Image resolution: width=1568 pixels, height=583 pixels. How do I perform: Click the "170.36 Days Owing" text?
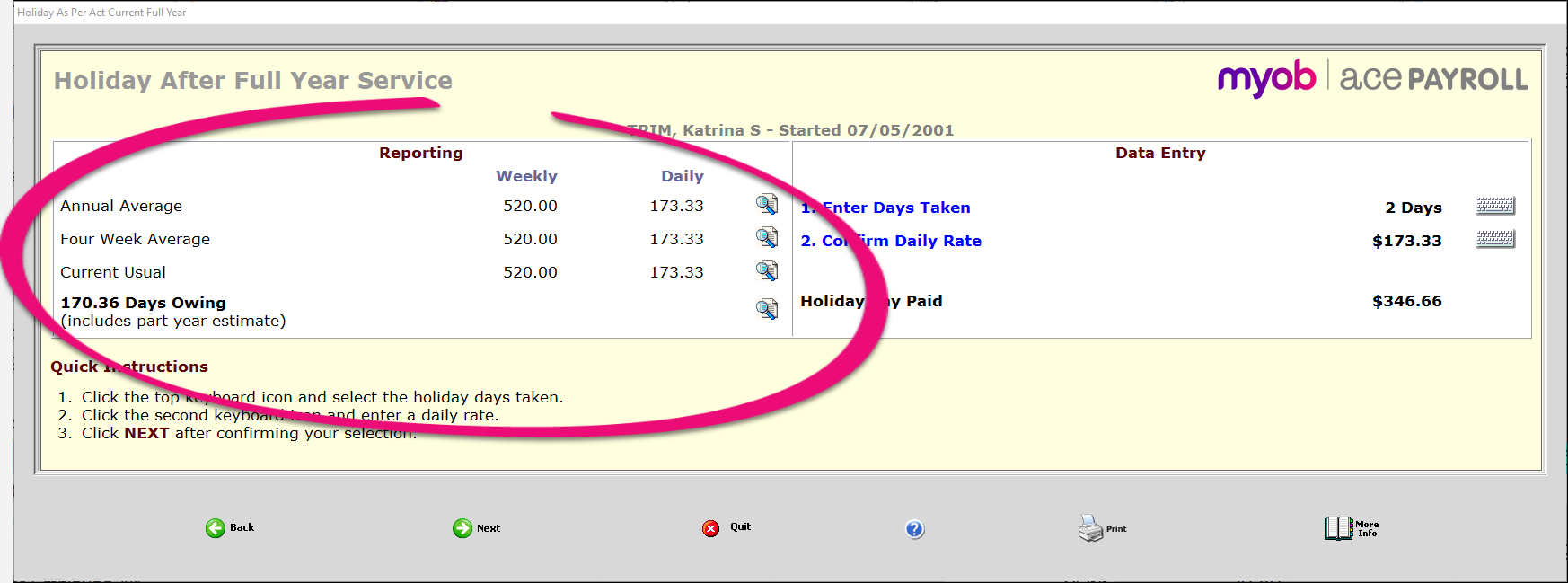coord(143,303)
